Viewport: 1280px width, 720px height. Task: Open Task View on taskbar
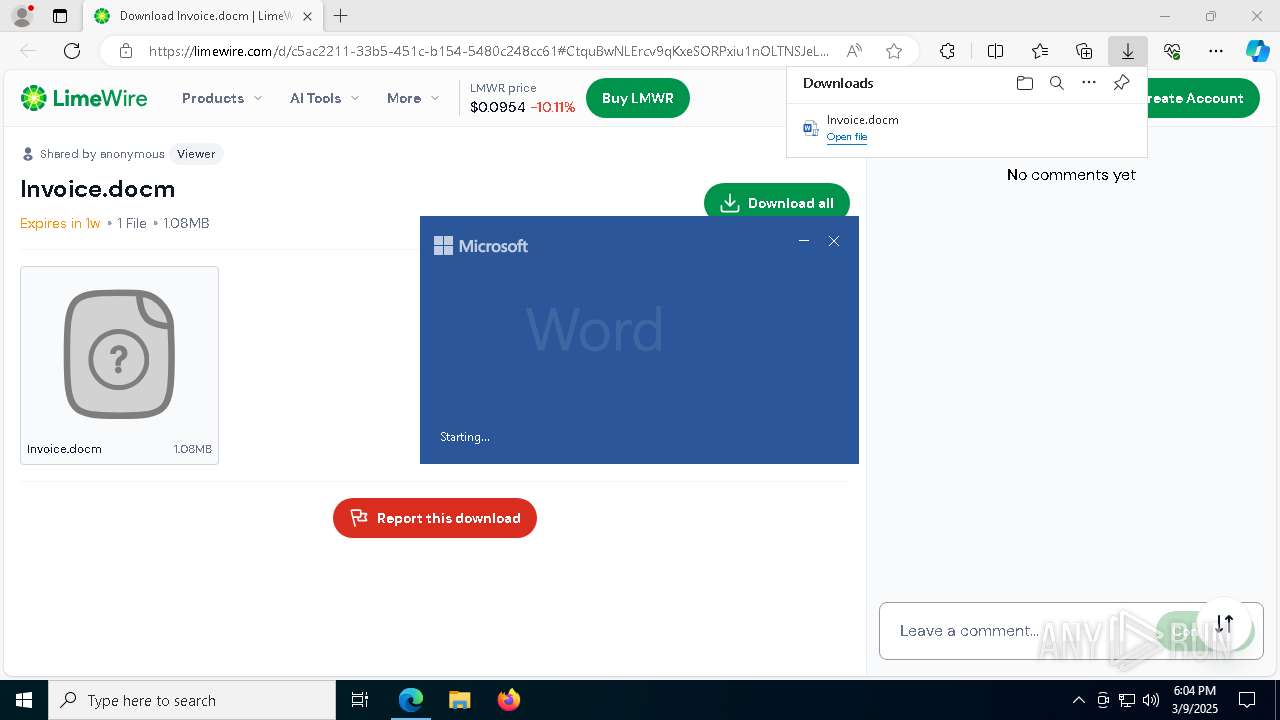tap(360, 700)
